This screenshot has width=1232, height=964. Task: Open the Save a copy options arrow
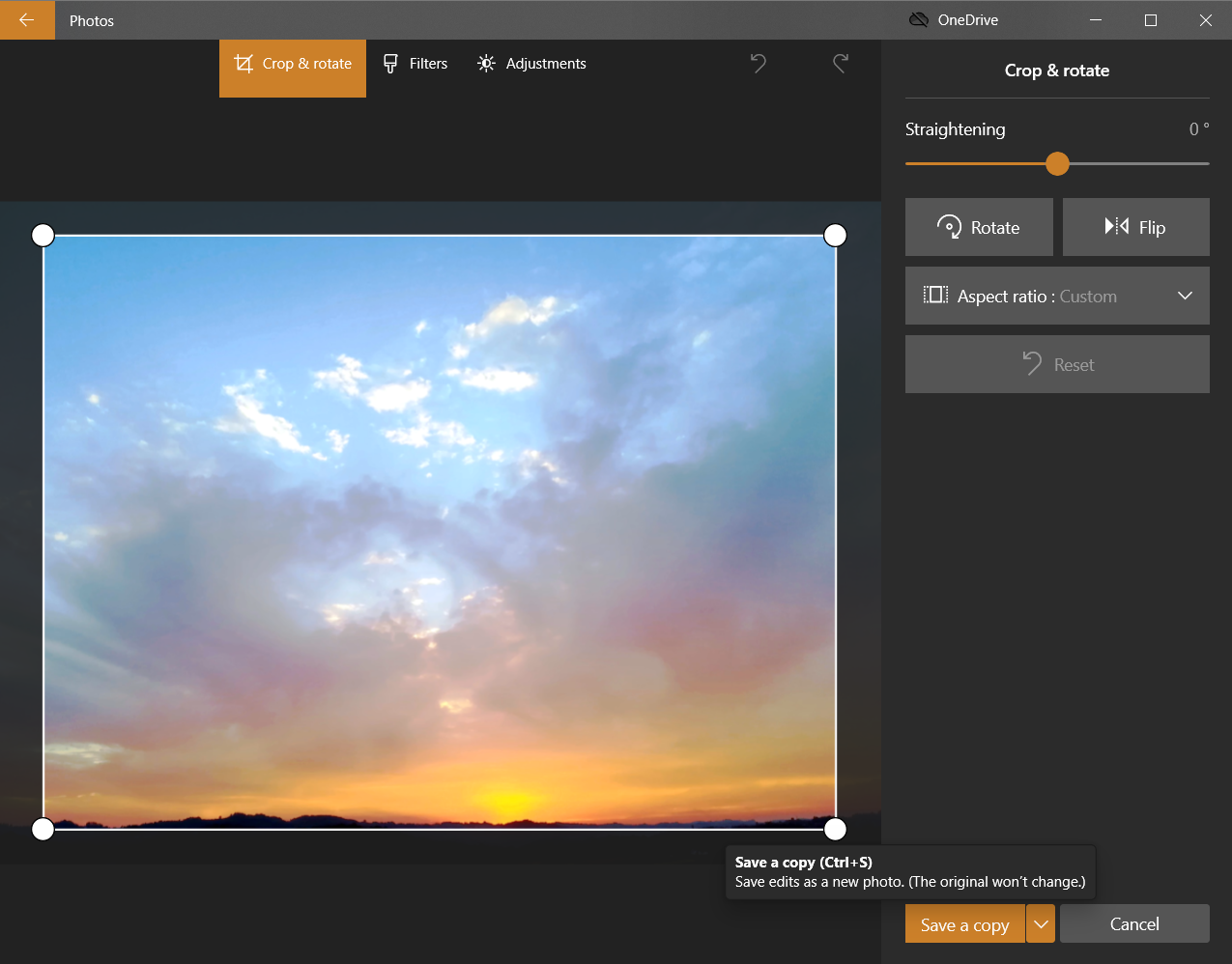(1041, 924)
